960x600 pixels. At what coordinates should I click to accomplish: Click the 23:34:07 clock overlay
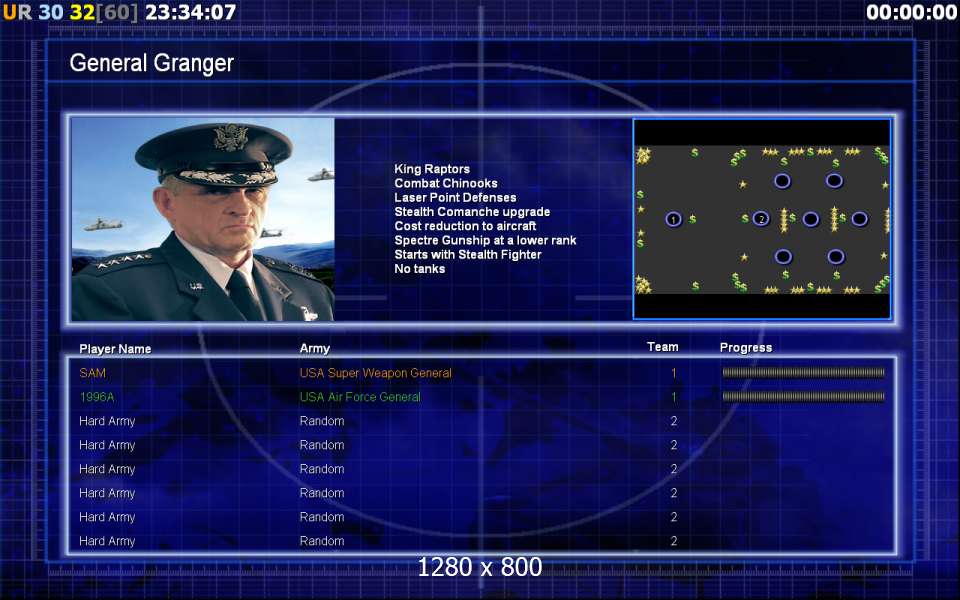pos(190,12)
